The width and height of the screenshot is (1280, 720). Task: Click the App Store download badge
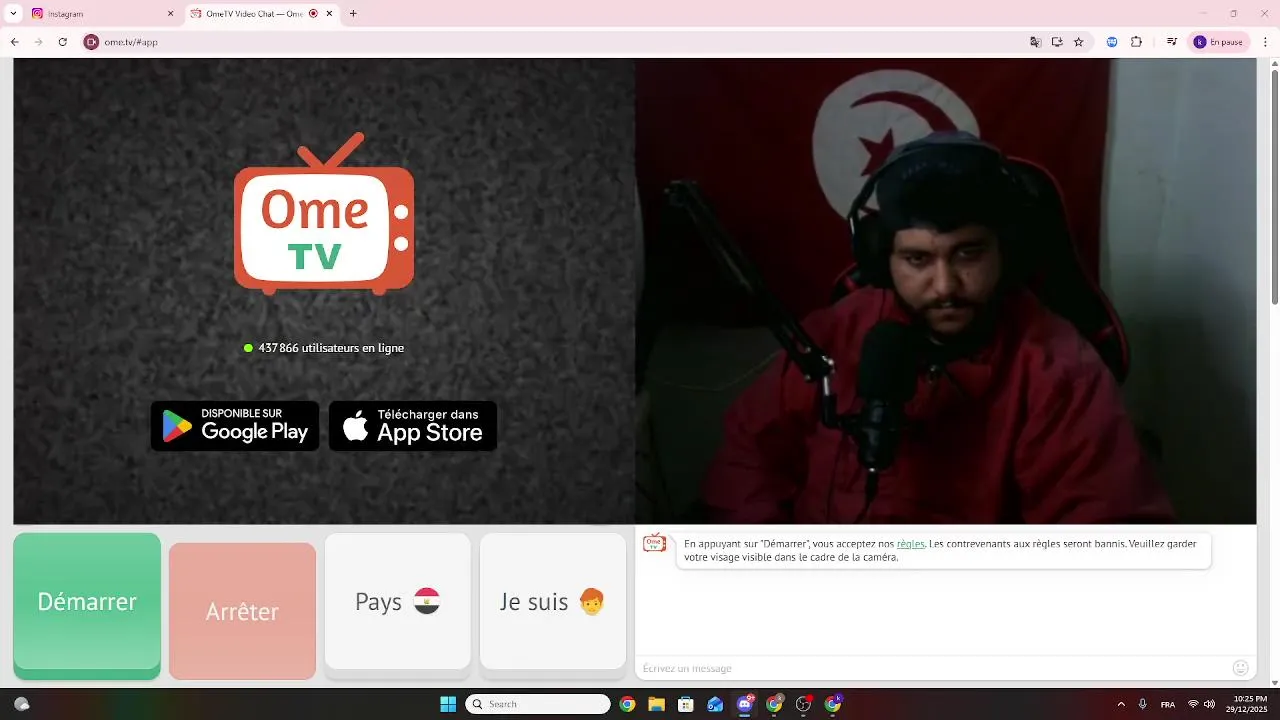[x=413, y=426]
